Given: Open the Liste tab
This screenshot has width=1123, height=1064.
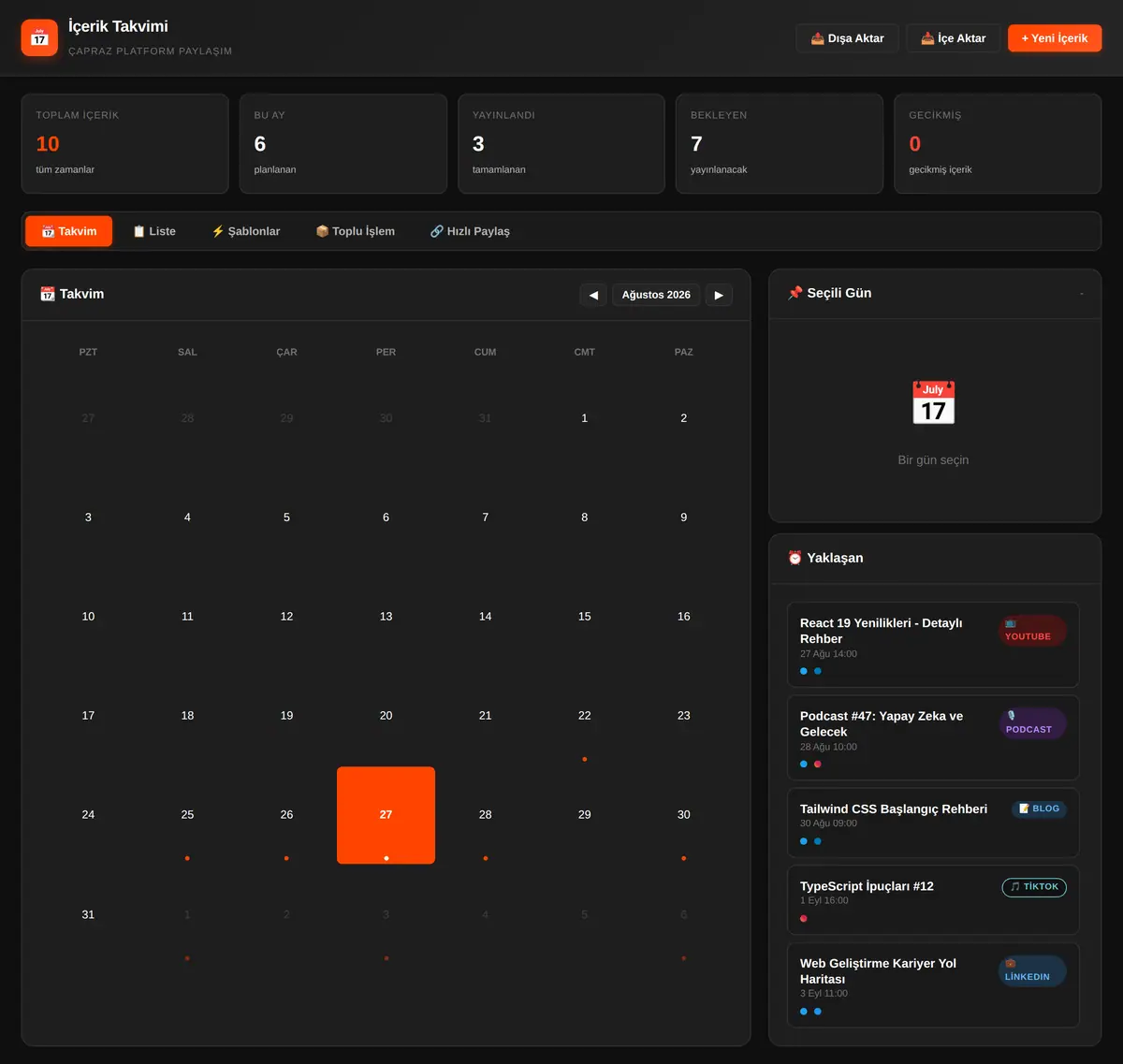Looking at the screenshot, I should [154, 231].
